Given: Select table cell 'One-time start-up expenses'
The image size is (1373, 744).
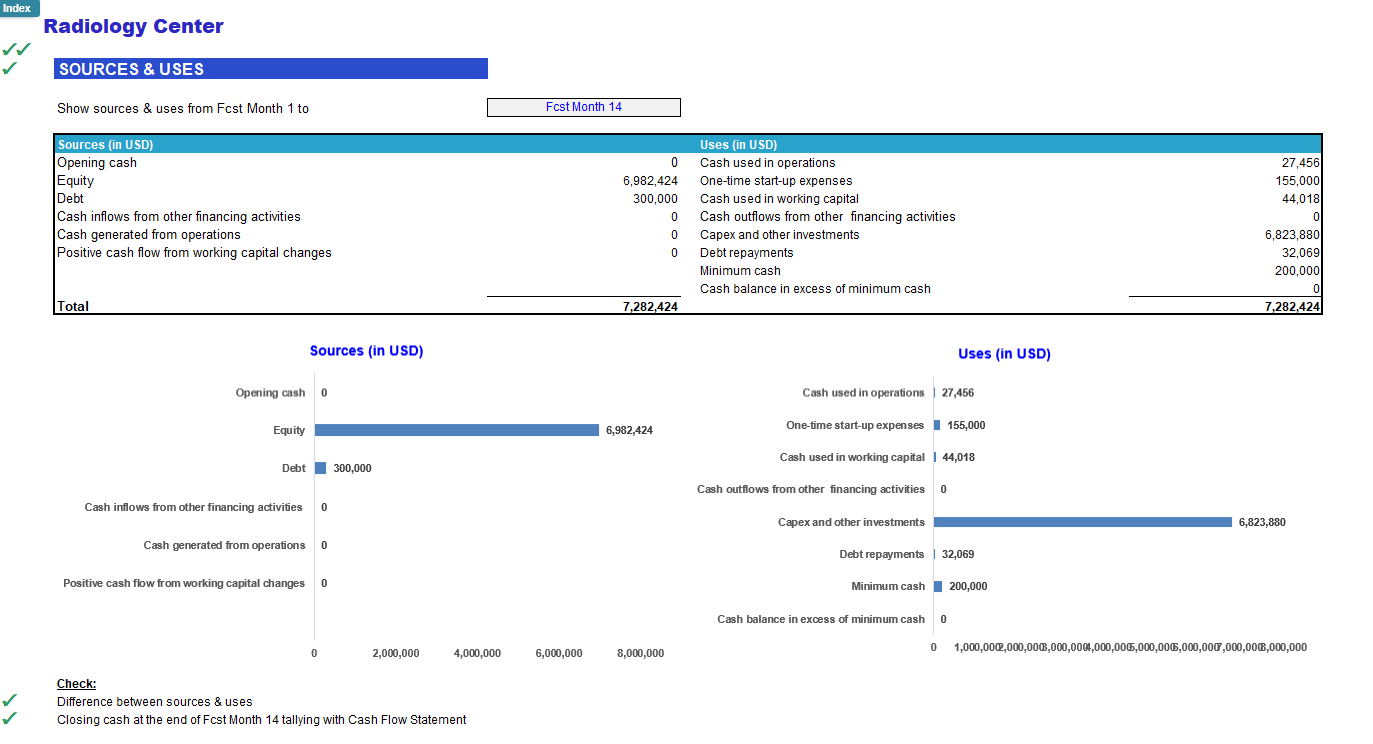Looking at the screenshot, I should coord(776,181).
